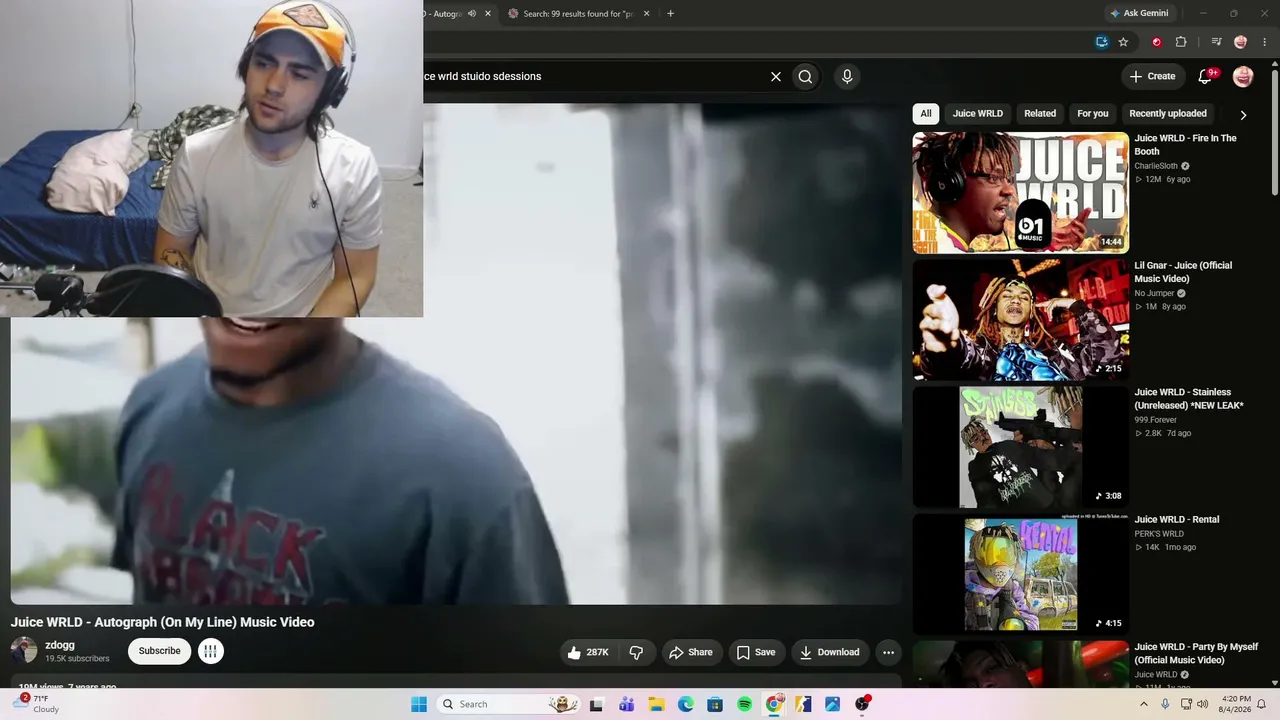
Task: Mute the Autograph tab audio
Action: point(472,13)
